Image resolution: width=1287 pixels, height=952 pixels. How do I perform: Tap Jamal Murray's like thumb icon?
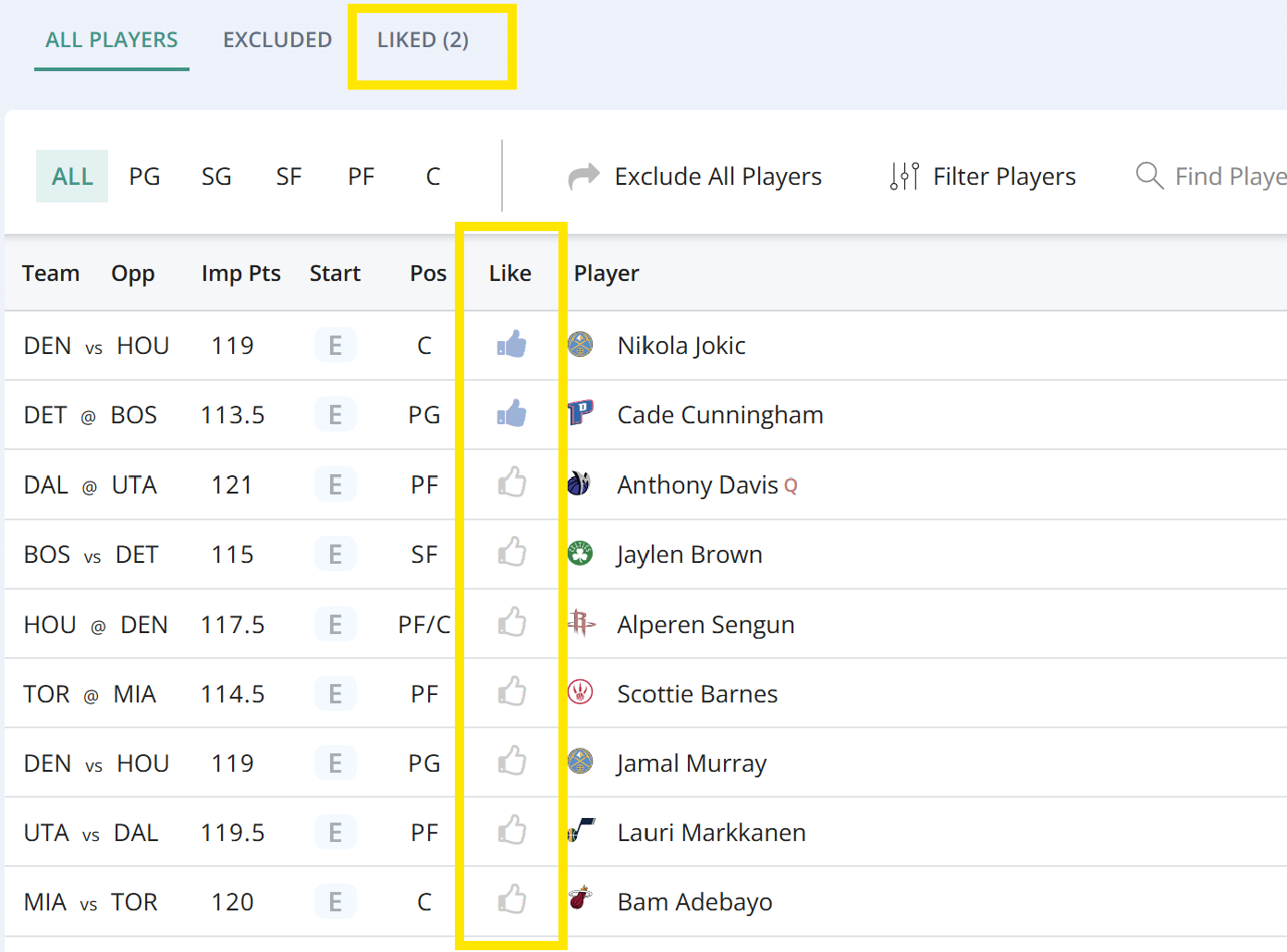pos(511,762)
